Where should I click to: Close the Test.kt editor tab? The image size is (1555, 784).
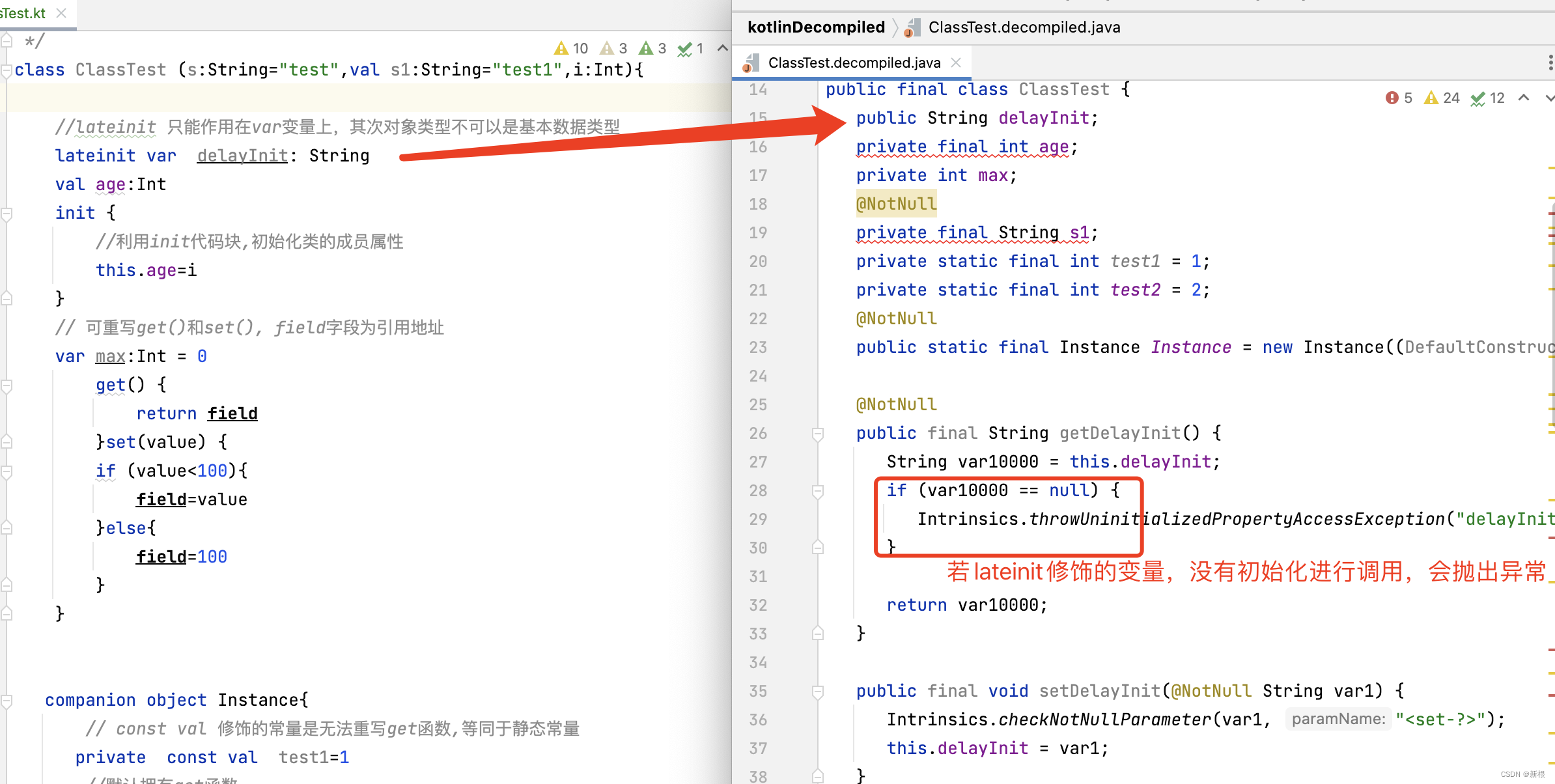[61, 13]
